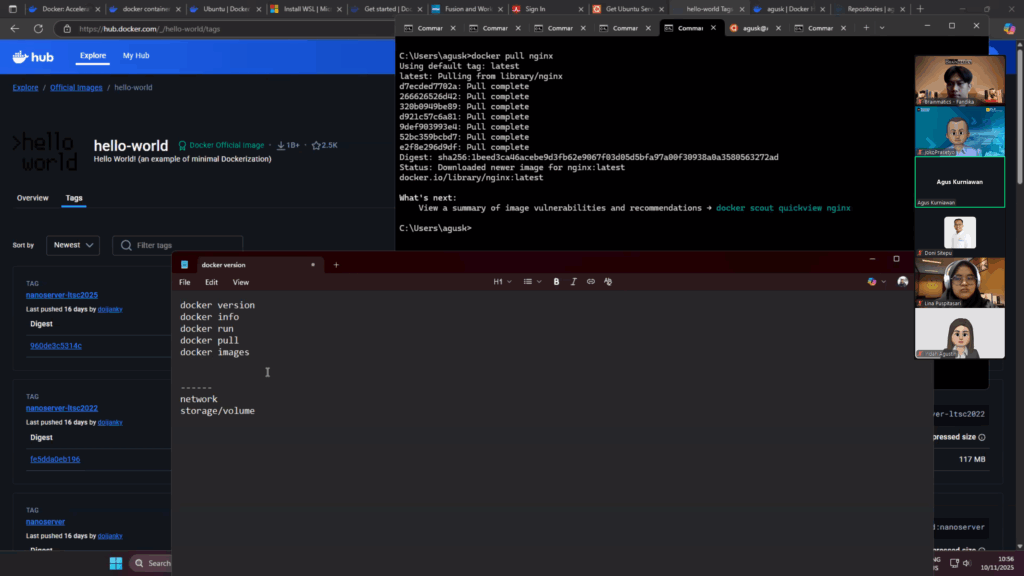Click the insert link icon in Notepad
Viewport: 1024px width, 576px height.
click(590, 282)
